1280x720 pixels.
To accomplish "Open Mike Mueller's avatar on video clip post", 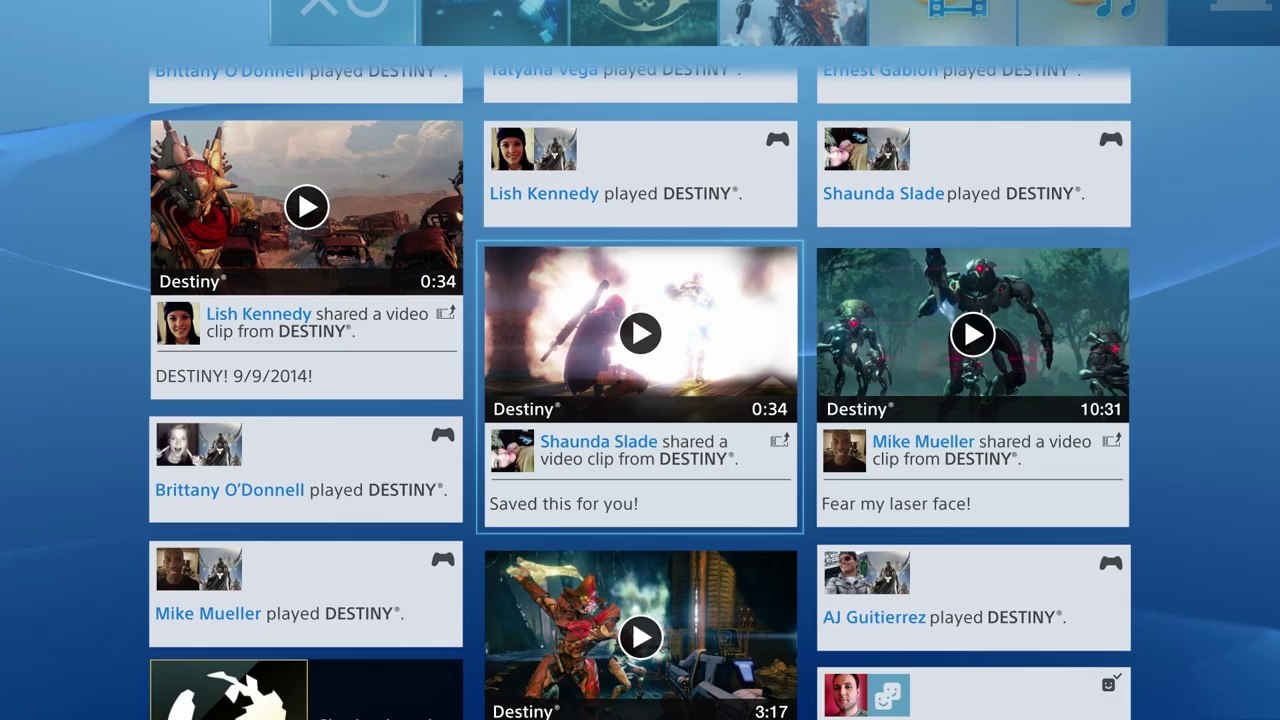I will pos(844,451).
